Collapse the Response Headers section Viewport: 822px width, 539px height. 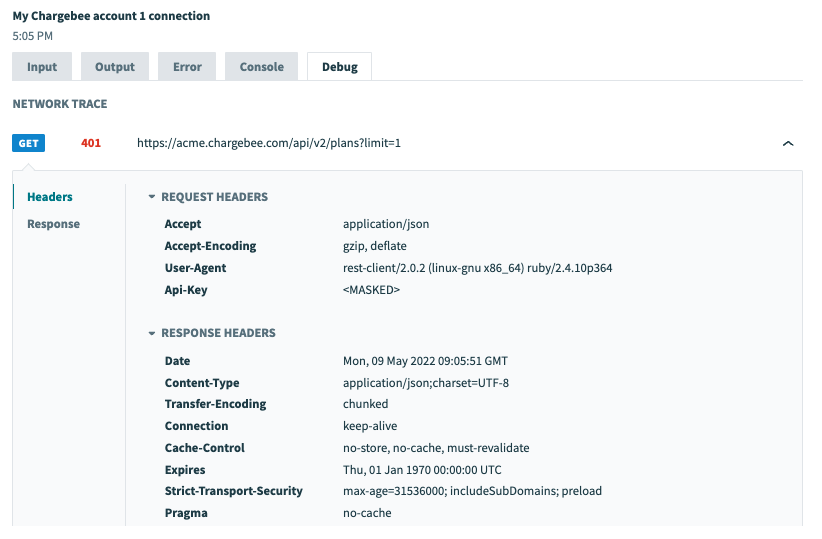[152, 333]
